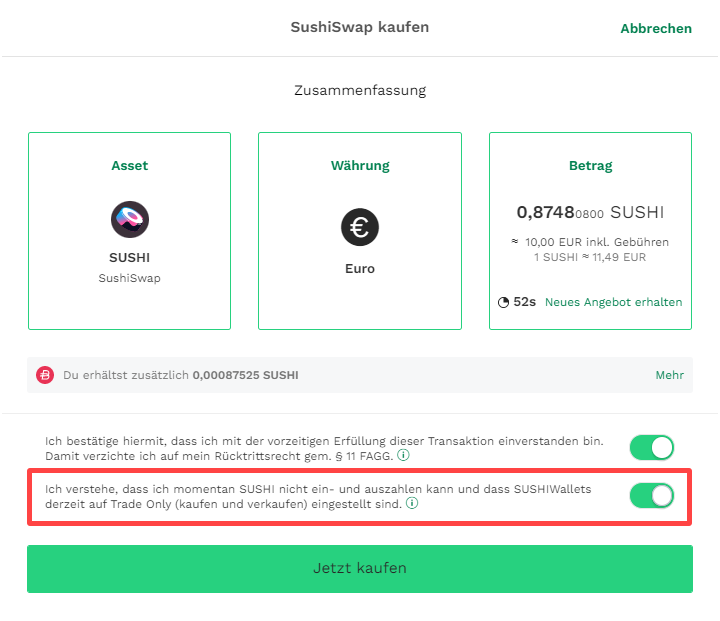The image size is (720, 621).
Task: Toggle the SUSHI Trade Only acknowledgment switch
Action: click(x=652, y=496)
